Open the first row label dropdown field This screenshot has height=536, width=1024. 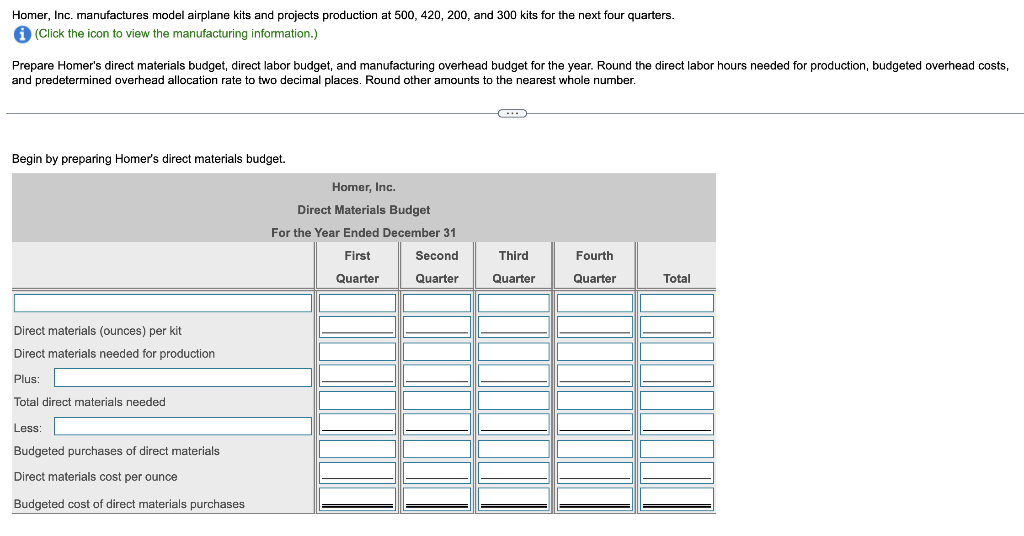click(163, 303)
